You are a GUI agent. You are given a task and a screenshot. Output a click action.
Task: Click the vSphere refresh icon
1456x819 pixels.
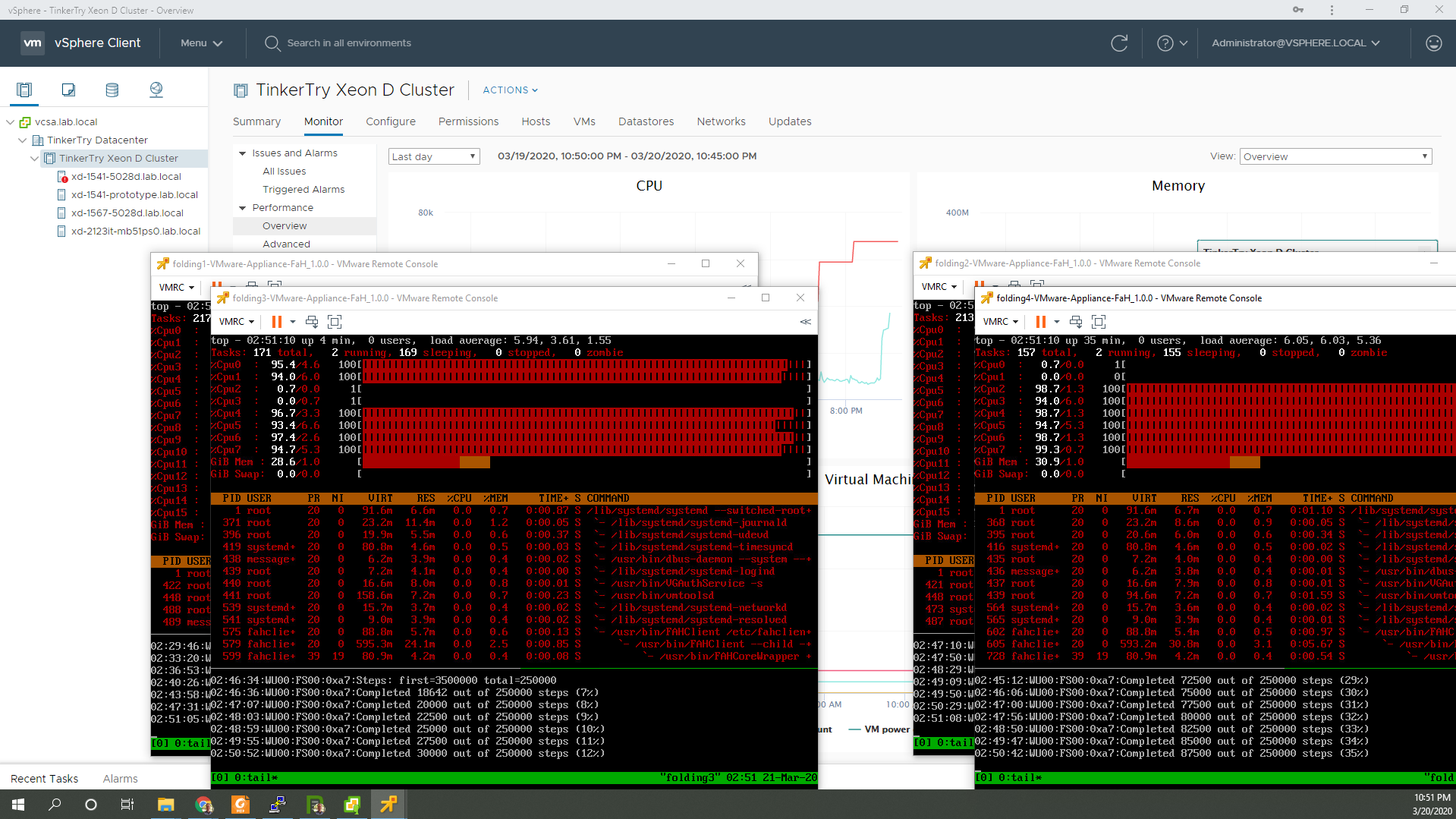[1119, 43]
